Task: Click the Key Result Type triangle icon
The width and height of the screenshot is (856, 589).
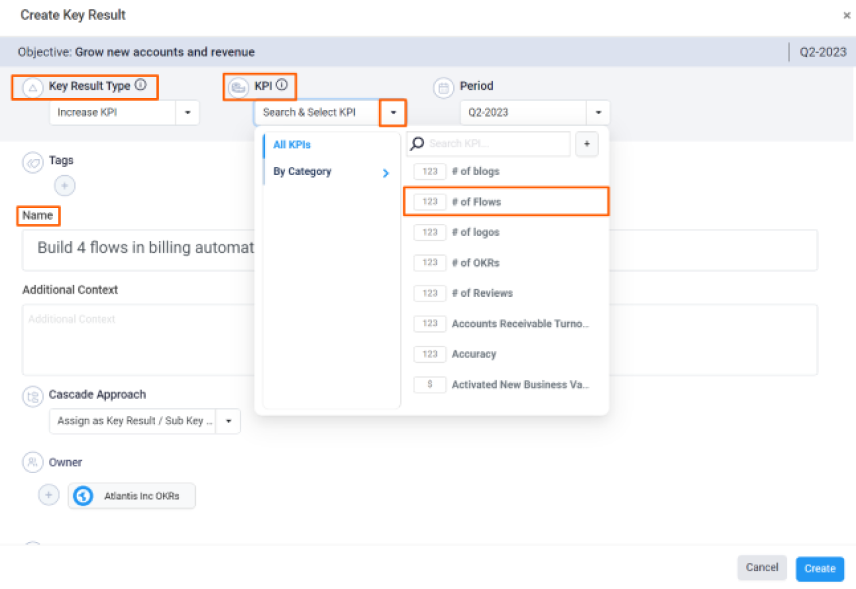Action: coord(32,87)
